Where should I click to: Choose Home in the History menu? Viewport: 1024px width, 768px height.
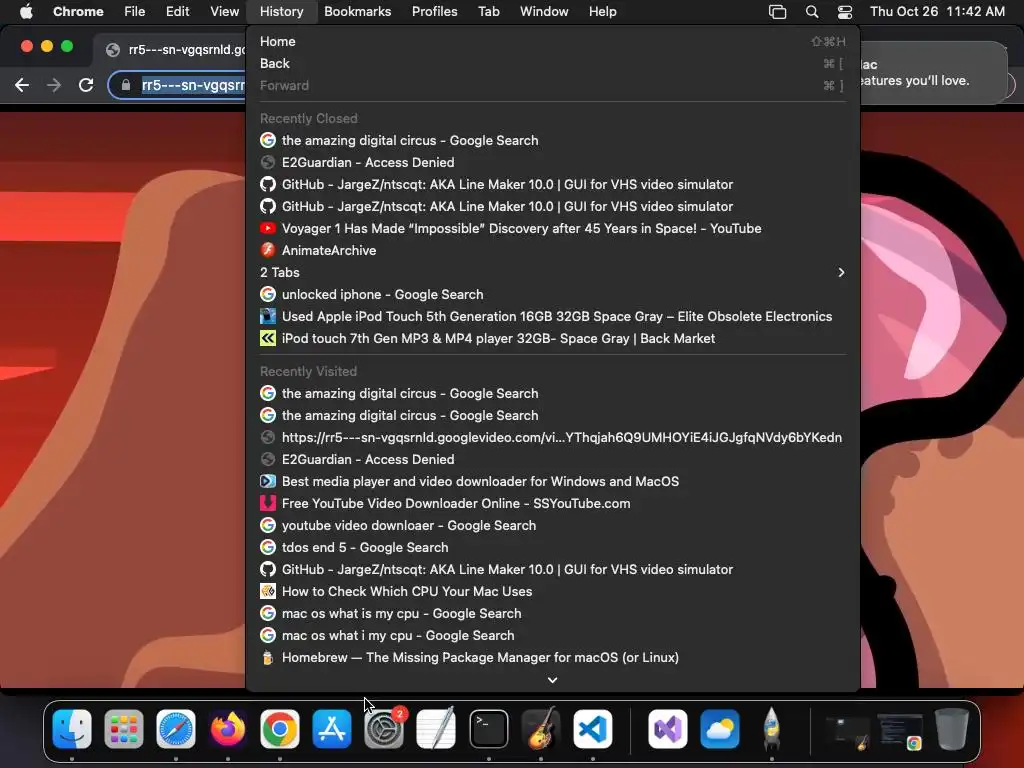click(x=552, y=41)
